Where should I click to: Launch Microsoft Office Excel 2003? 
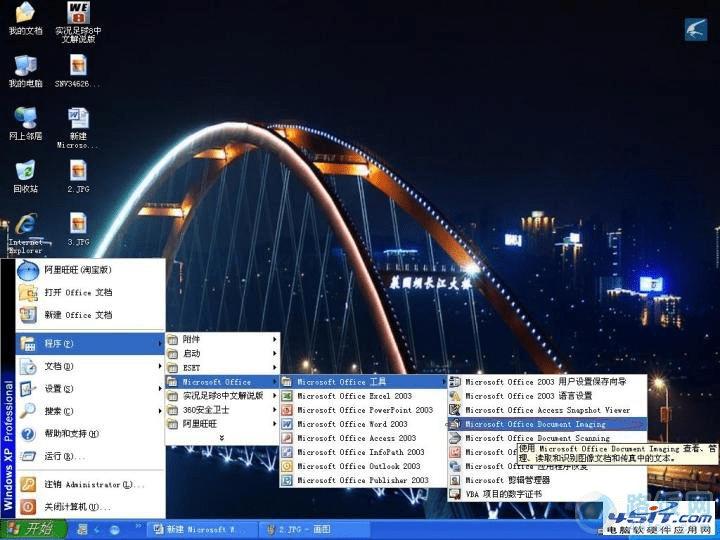coord(354,396)
